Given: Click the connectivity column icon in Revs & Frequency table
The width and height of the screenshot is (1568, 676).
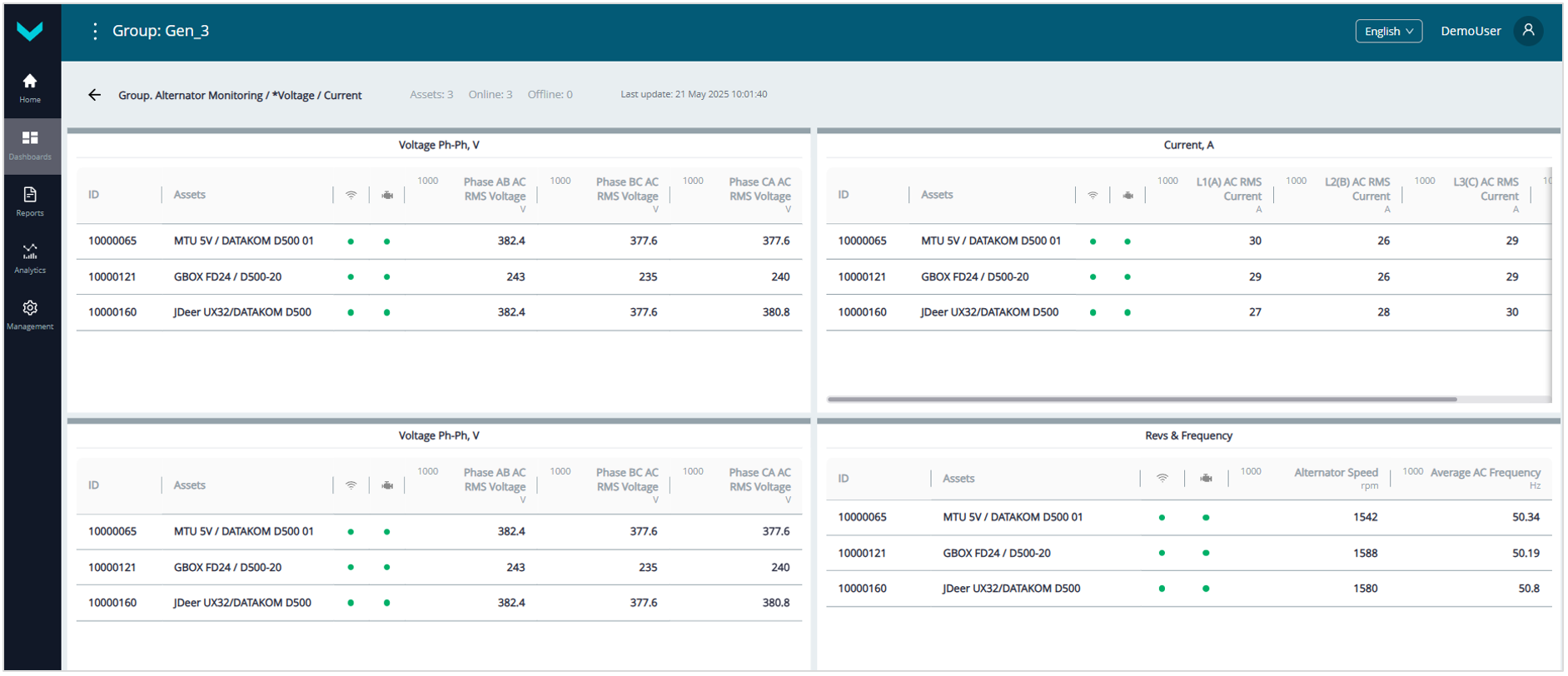Looking at the screenshot, I should point(1162,478).
